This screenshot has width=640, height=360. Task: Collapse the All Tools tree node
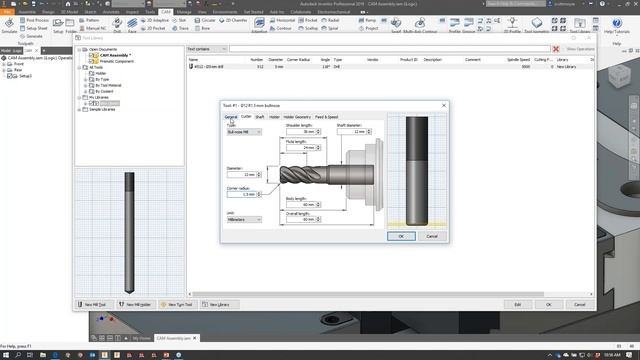[x=79, y=67]
